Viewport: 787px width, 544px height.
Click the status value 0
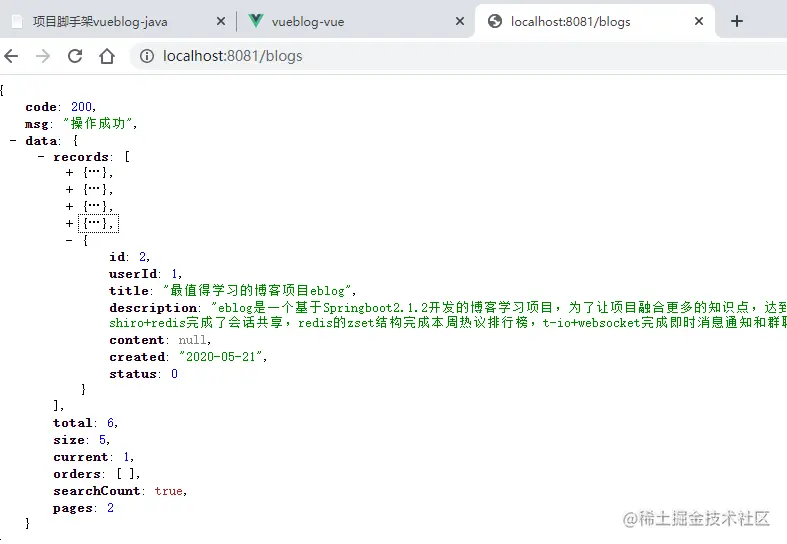(174, 373)
